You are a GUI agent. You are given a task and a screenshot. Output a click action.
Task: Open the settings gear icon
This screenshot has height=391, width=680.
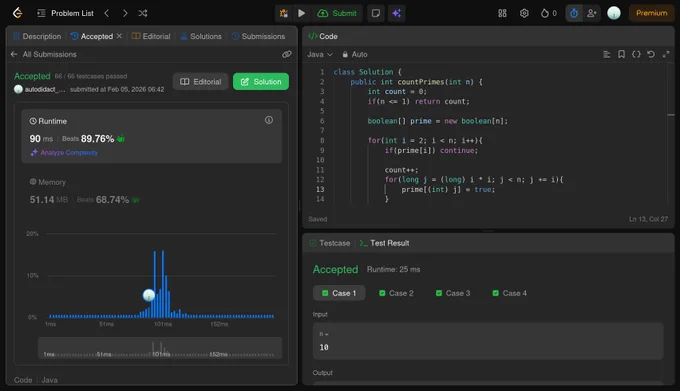click(x=524, y=13)
